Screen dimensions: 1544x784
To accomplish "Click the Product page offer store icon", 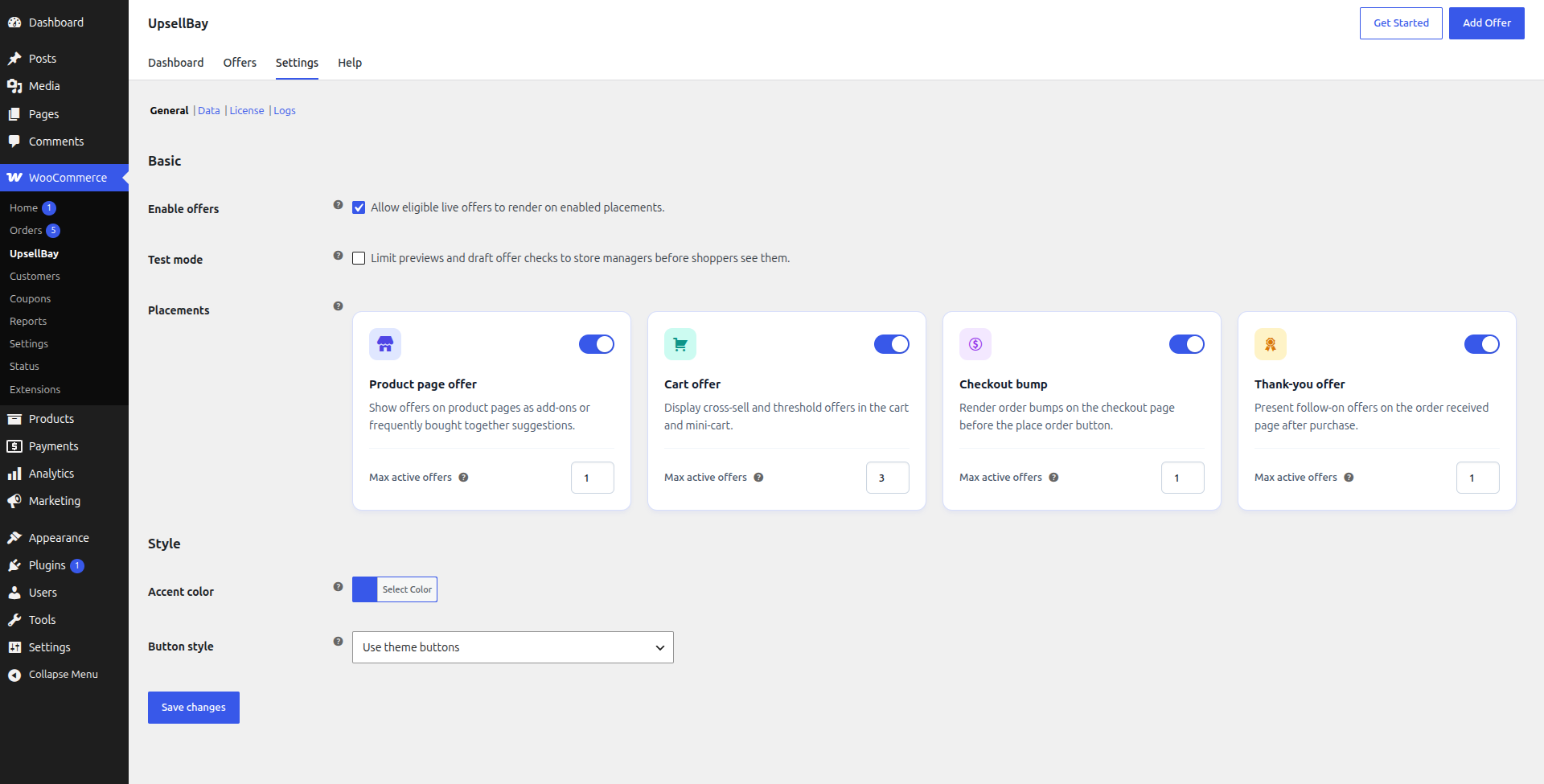I will tap(385, 344).
